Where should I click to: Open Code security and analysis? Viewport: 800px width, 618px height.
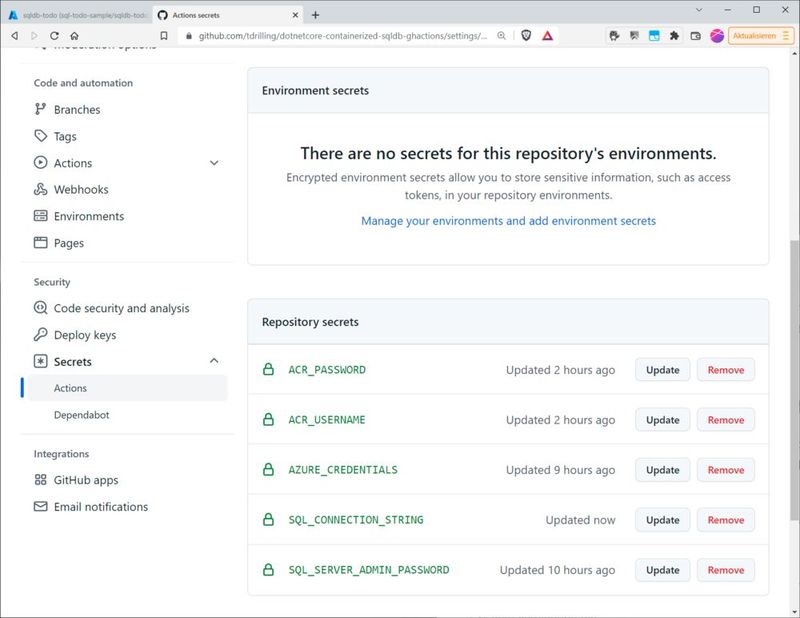pos(121,308)
